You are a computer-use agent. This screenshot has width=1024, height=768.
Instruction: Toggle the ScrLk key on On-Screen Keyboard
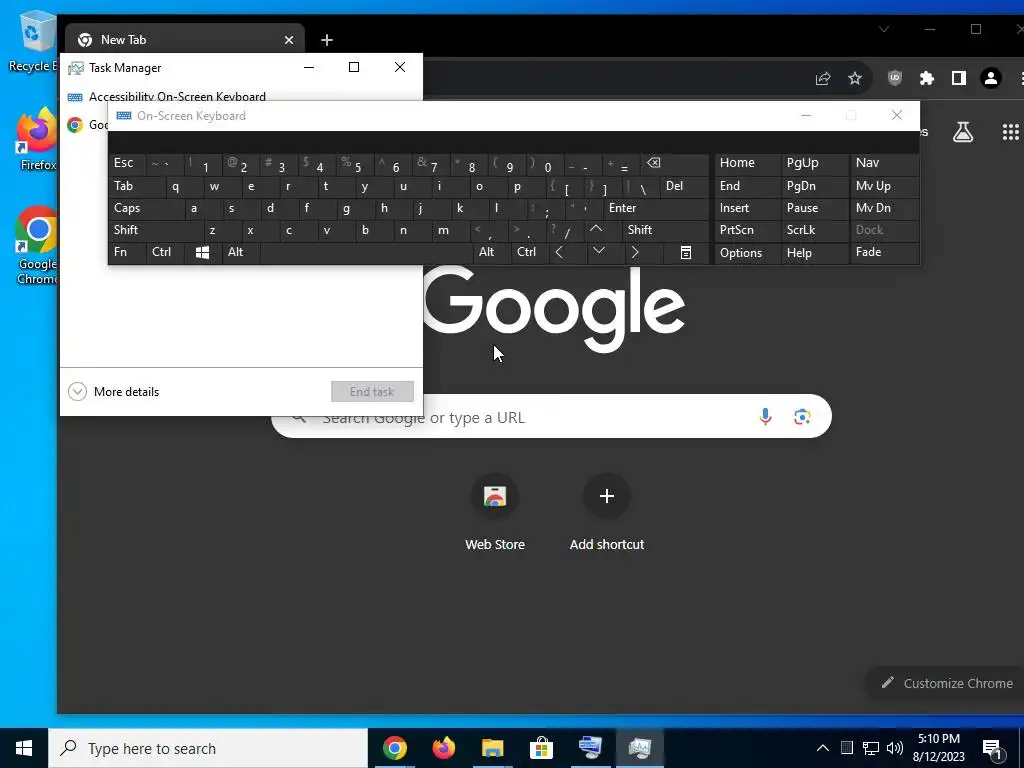point(814,230)
